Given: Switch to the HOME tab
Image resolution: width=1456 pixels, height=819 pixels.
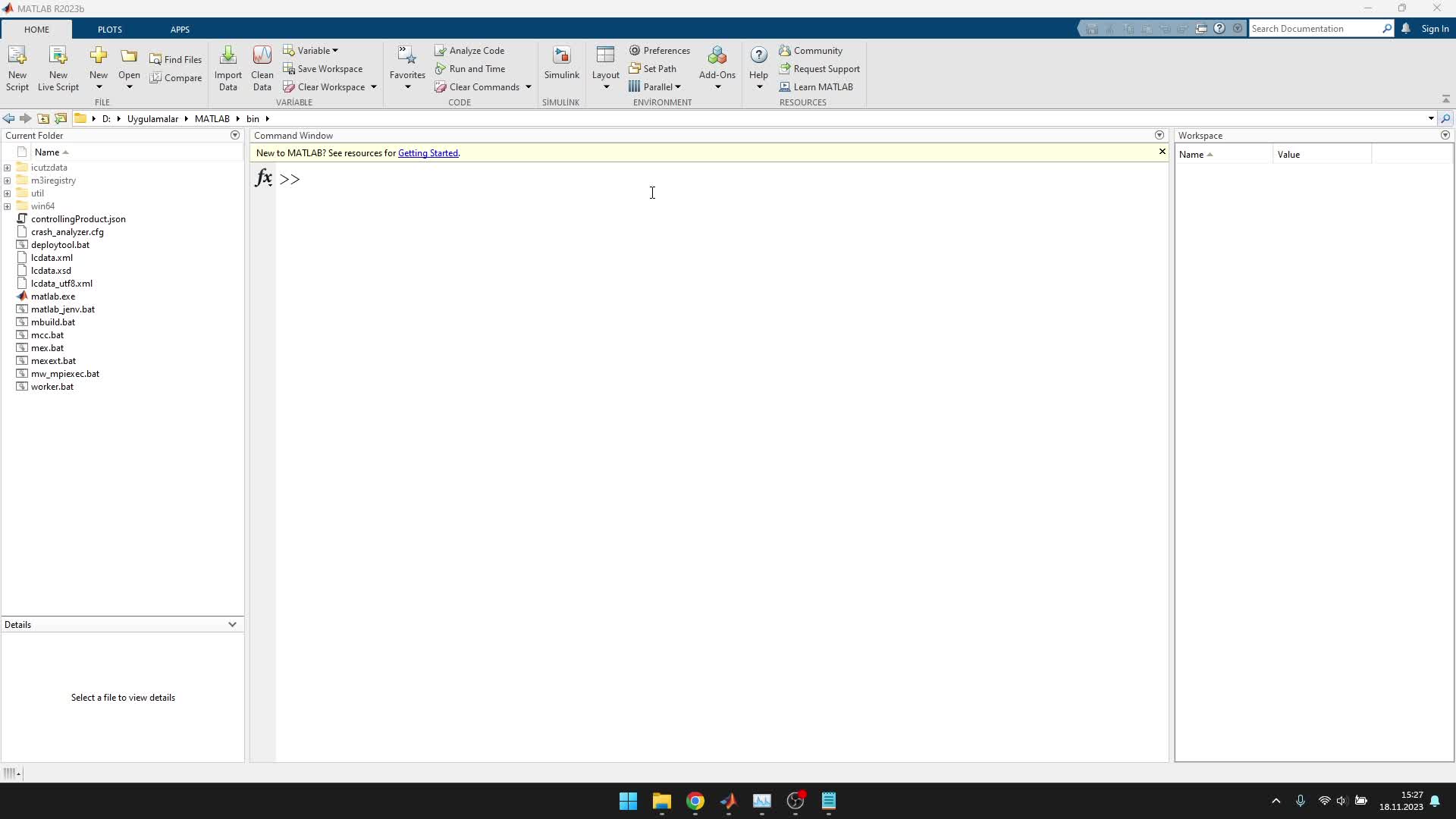Looking at the screenshot, I should (36, 29).
